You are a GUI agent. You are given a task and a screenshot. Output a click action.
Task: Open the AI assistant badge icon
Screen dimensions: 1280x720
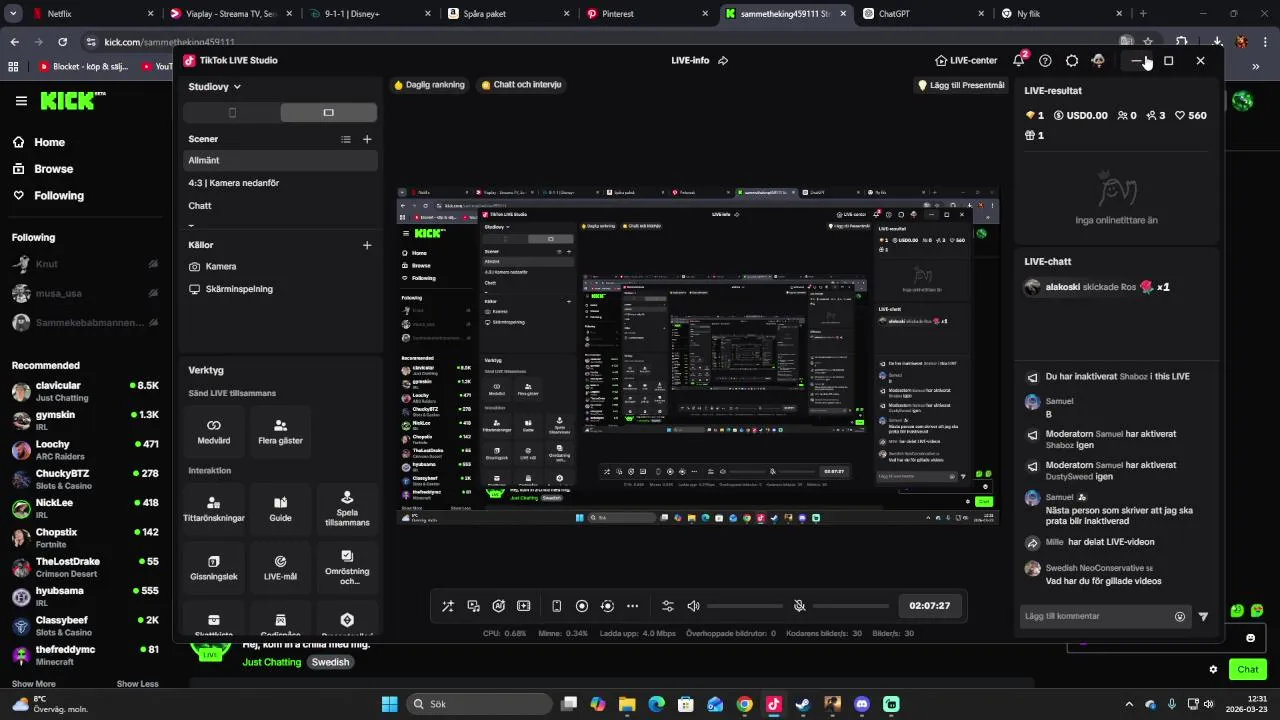[x=498, y=606]
